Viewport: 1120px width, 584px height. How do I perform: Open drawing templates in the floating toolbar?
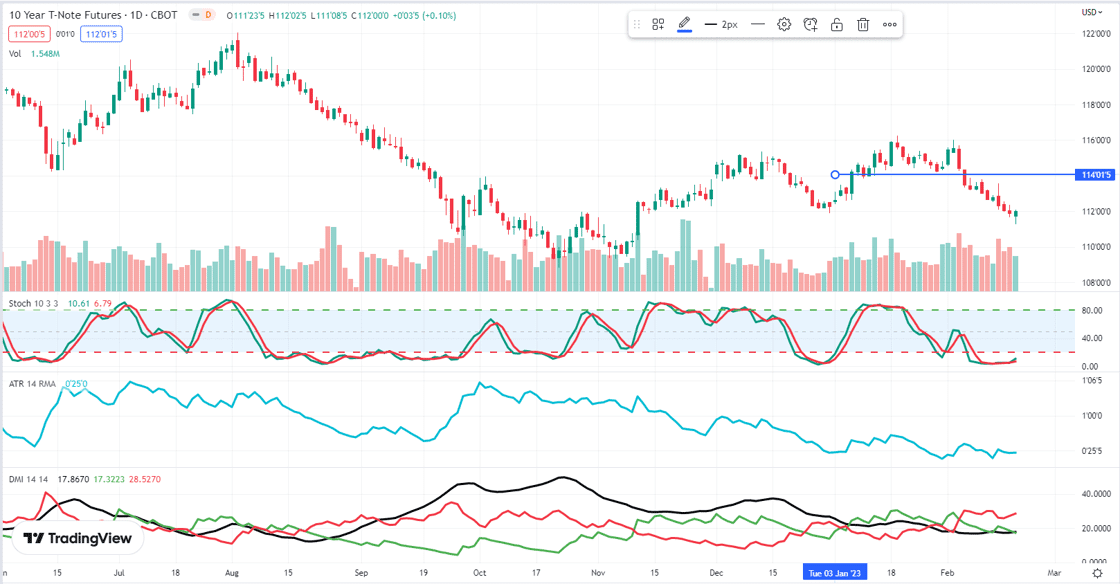pyautogui.click(x=658, y=24)
